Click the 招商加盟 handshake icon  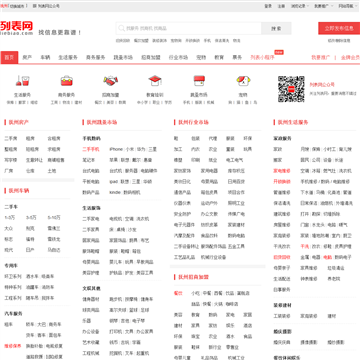[x=111, y=81]
